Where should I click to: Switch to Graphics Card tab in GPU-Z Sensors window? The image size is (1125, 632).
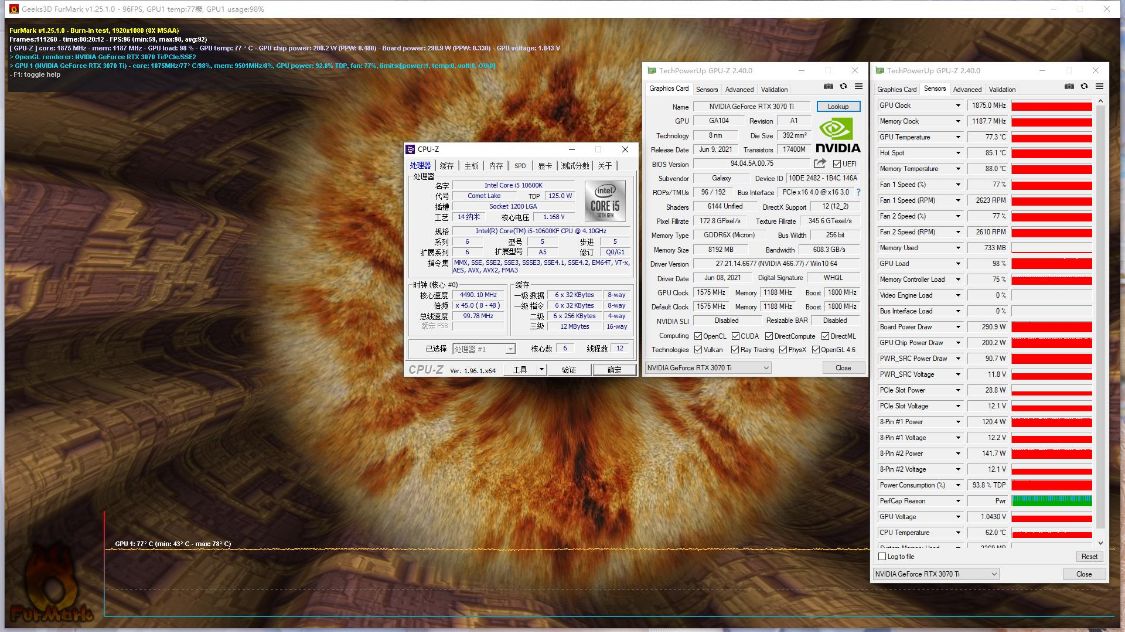click(897, 90)
